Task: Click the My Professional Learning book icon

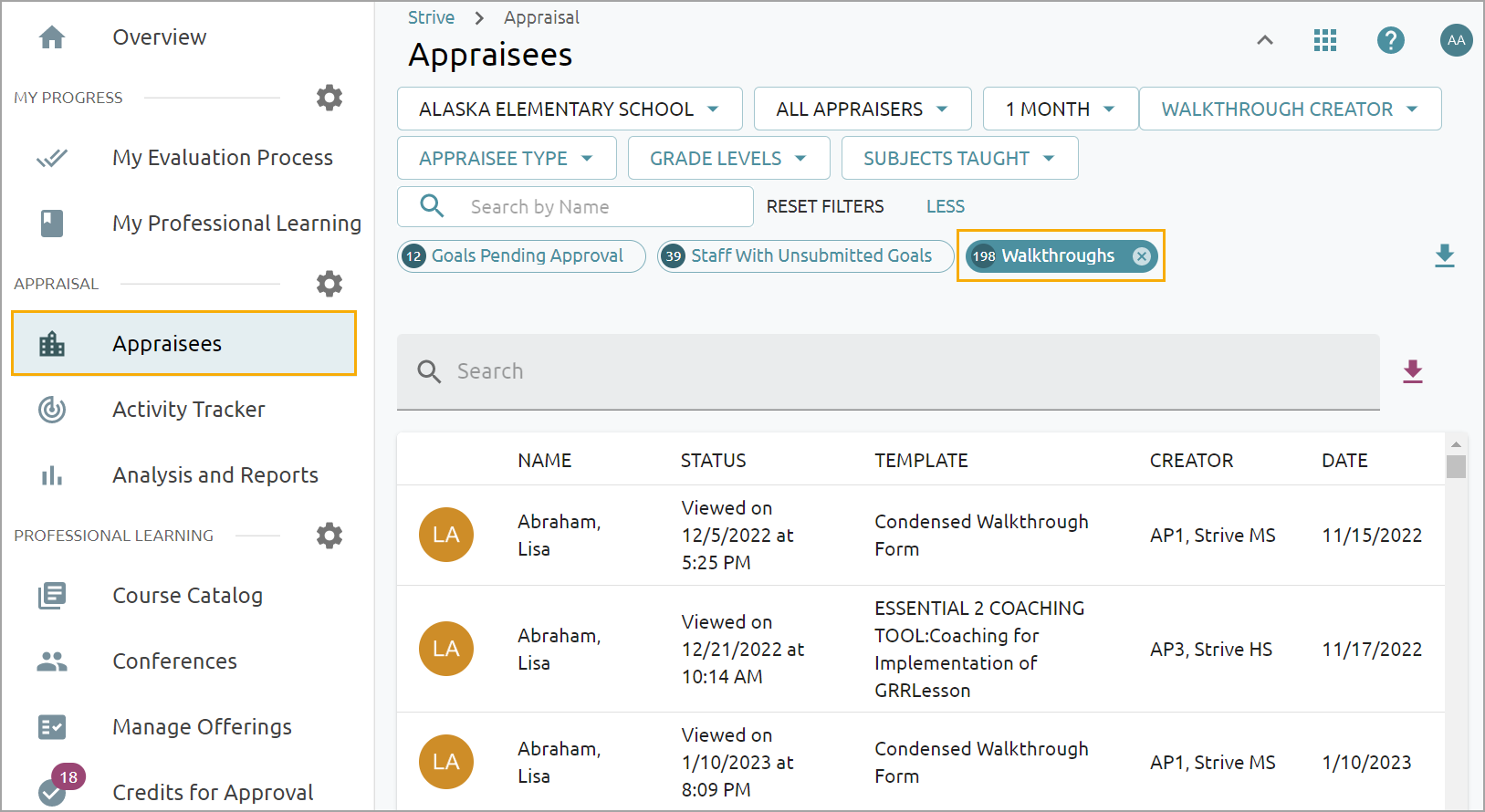Action: [x=52, y=224]
